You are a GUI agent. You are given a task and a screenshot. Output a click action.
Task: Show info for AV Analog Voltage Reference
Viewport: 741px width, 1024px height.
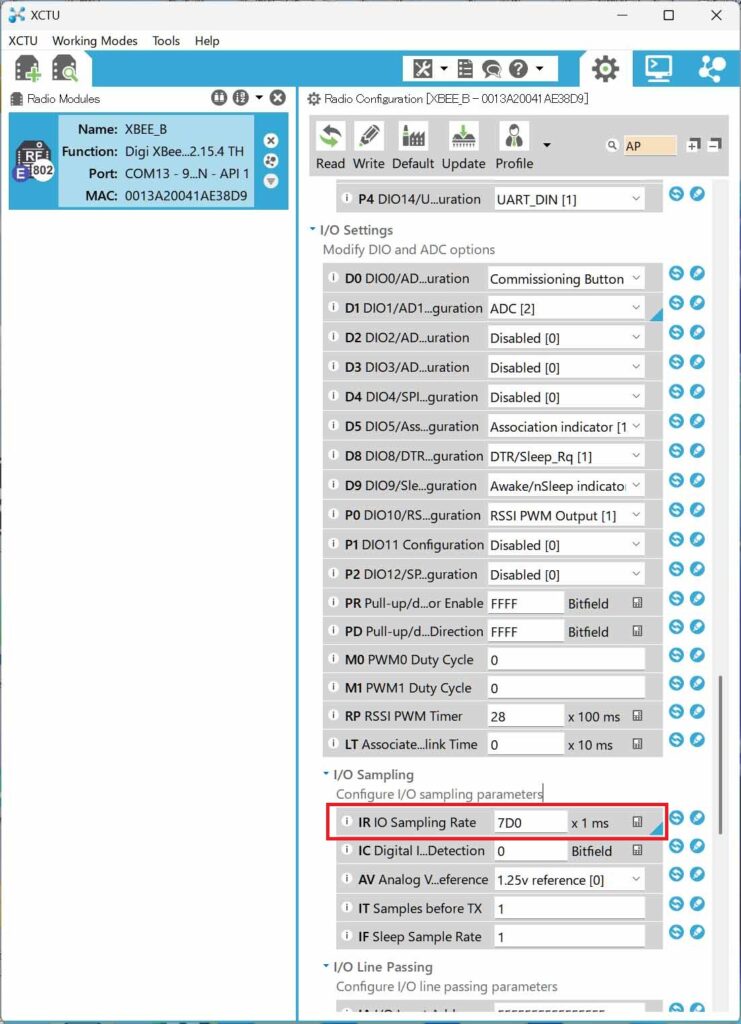(x=347, y=878)
